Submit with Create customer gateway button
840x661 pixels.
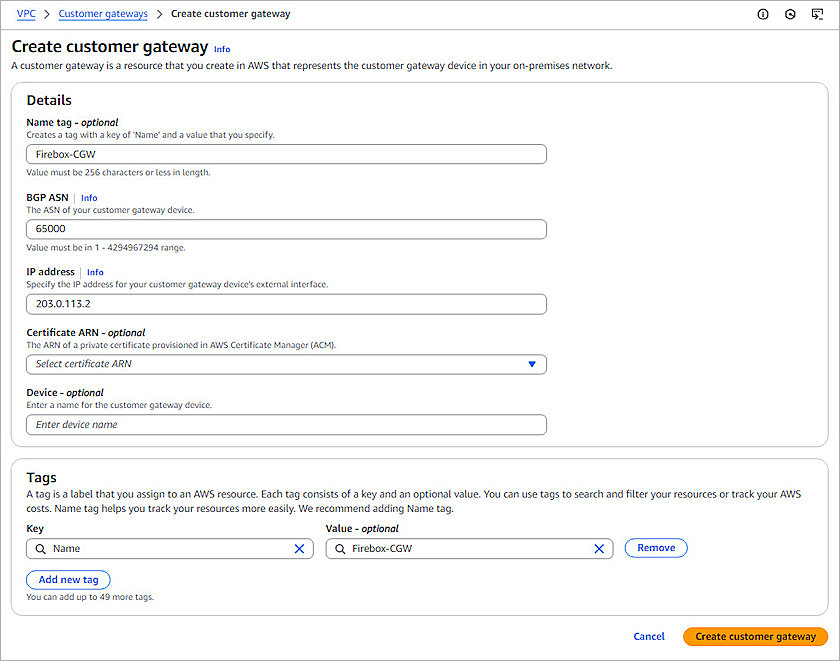pyautogui.click(x=755, y=636)
